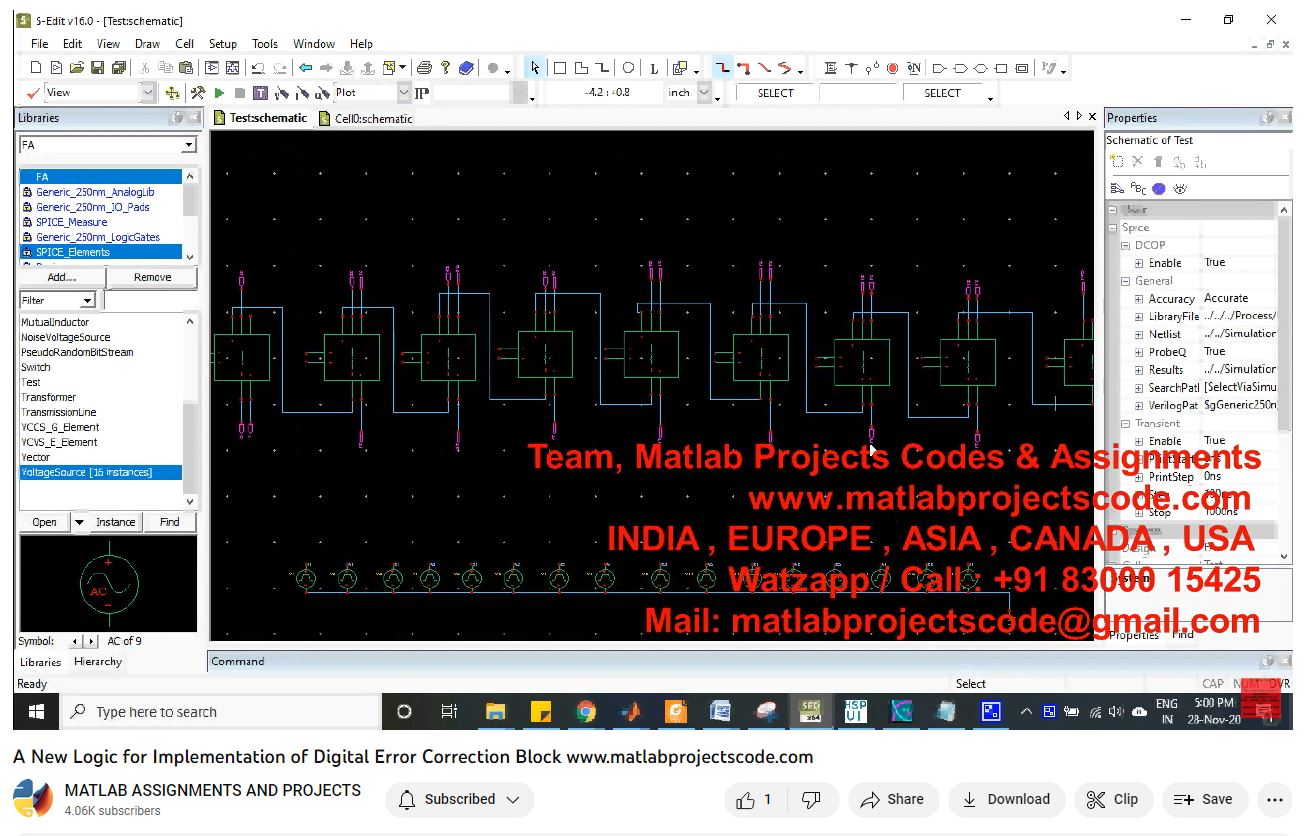Open the Draw menu

tap(147, 44)
